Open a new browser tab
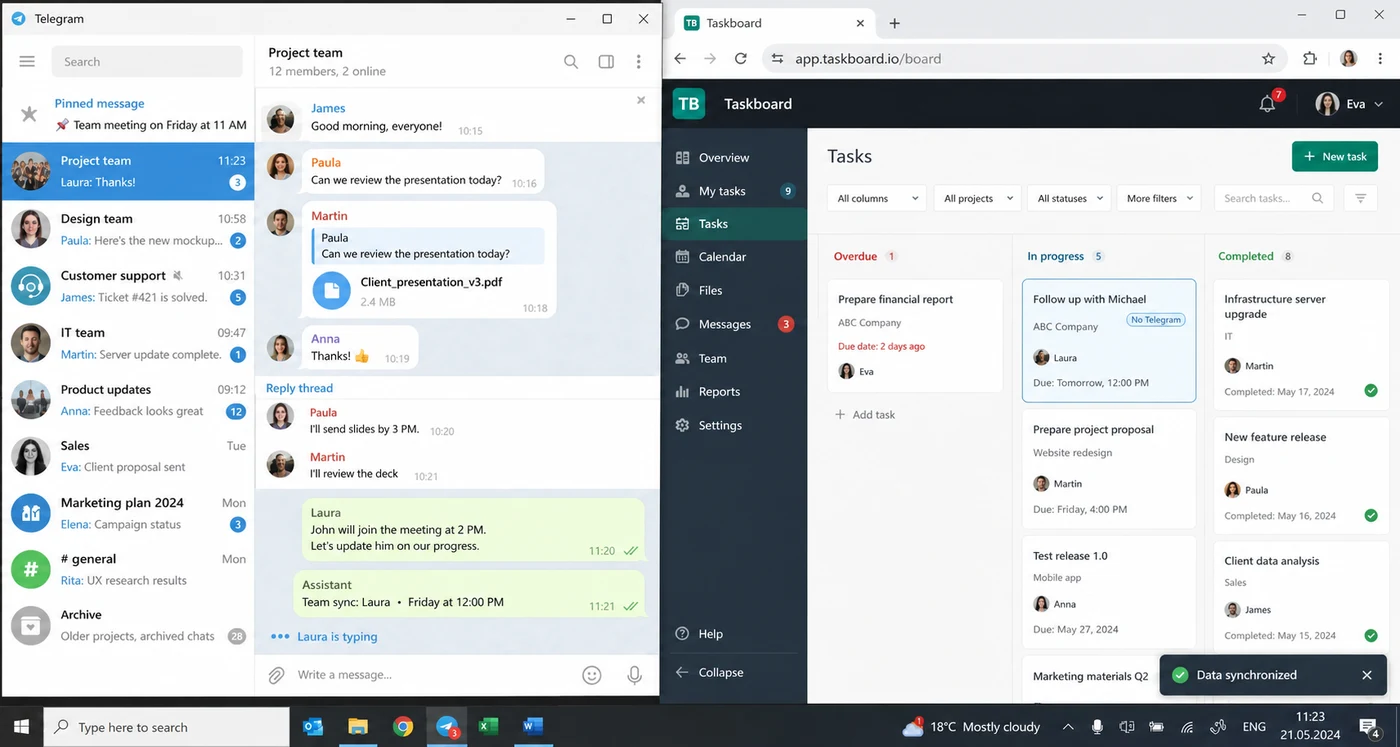Screen dimensions: 1400x747 [x=895, y=23]
